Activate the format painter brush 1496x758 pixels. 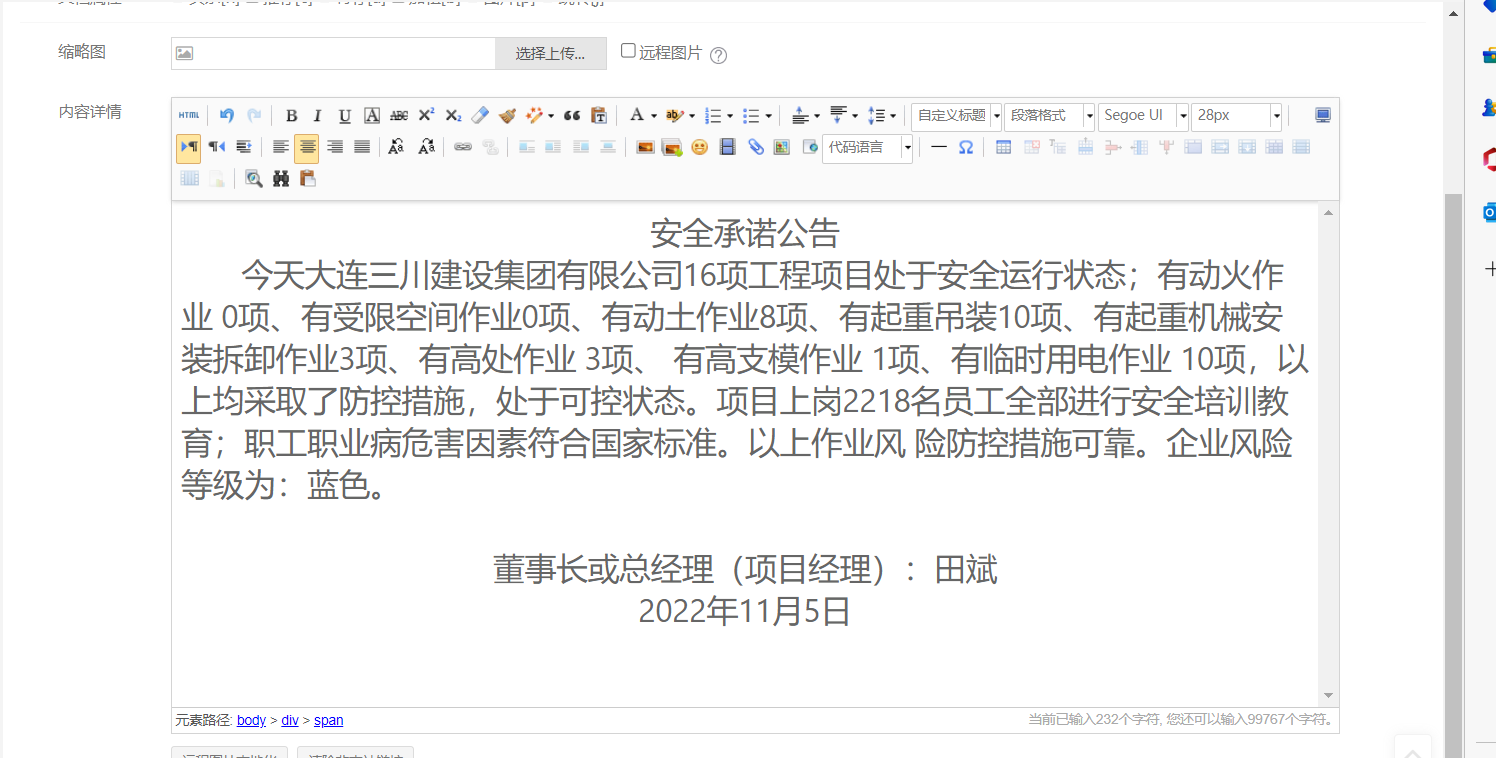(507, 116)
